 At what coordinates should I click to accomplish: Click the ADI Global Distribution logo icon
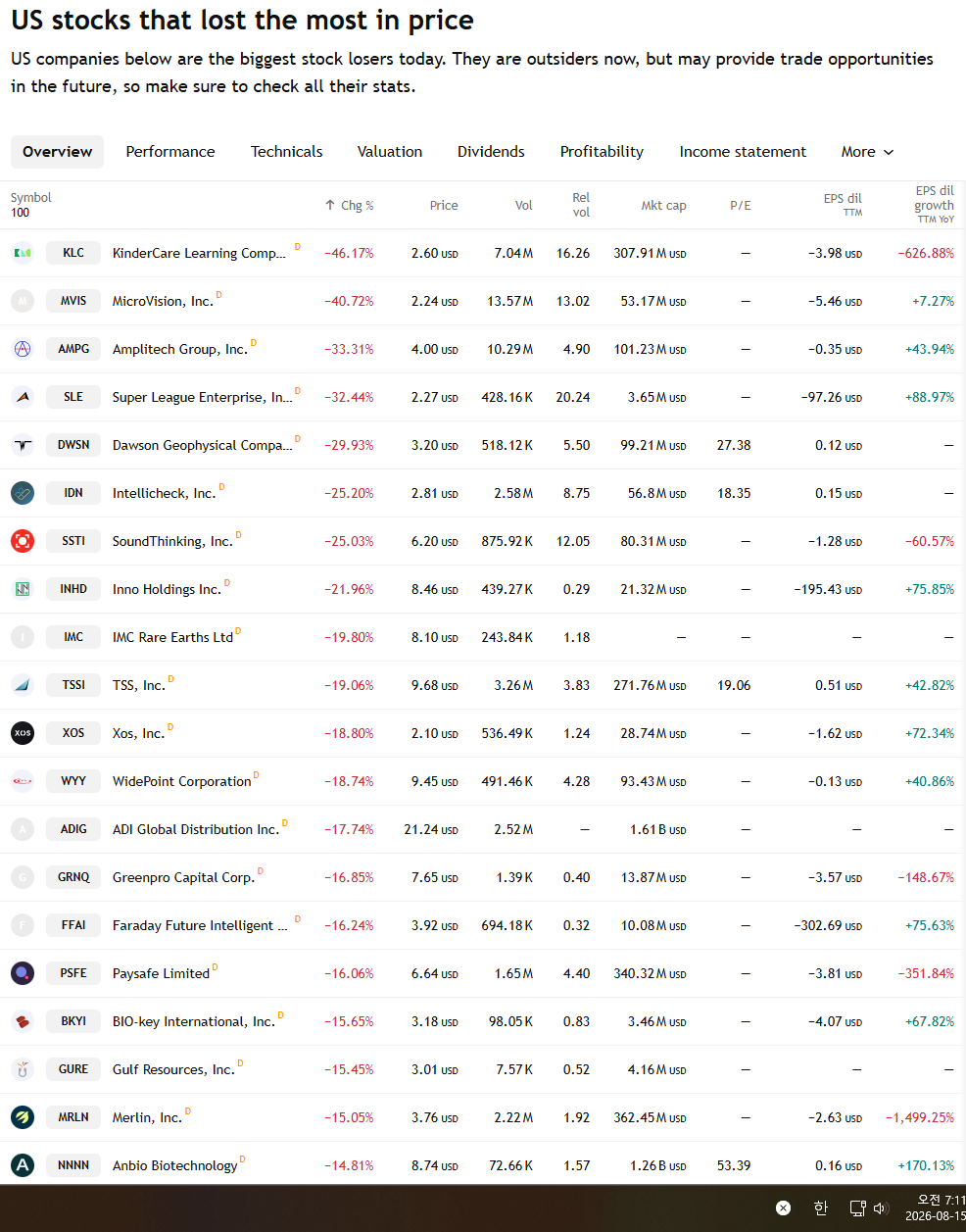pyautogui.click(x=23, y=829)
